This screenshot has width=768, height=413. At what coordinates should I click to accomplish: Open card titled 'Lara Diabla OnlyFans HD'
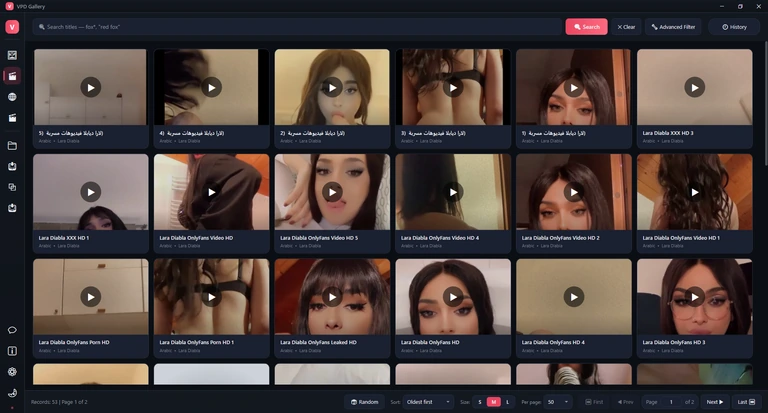(453, 308)
